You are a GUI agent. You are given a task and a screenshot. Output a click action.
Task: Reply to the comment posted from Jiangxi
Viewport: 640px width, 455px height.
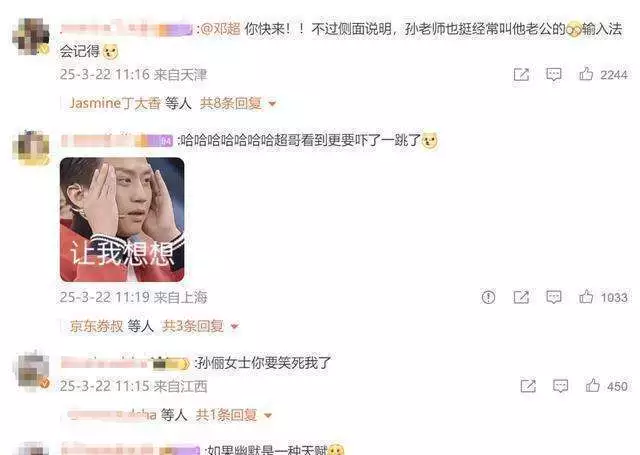coord(560,386)
